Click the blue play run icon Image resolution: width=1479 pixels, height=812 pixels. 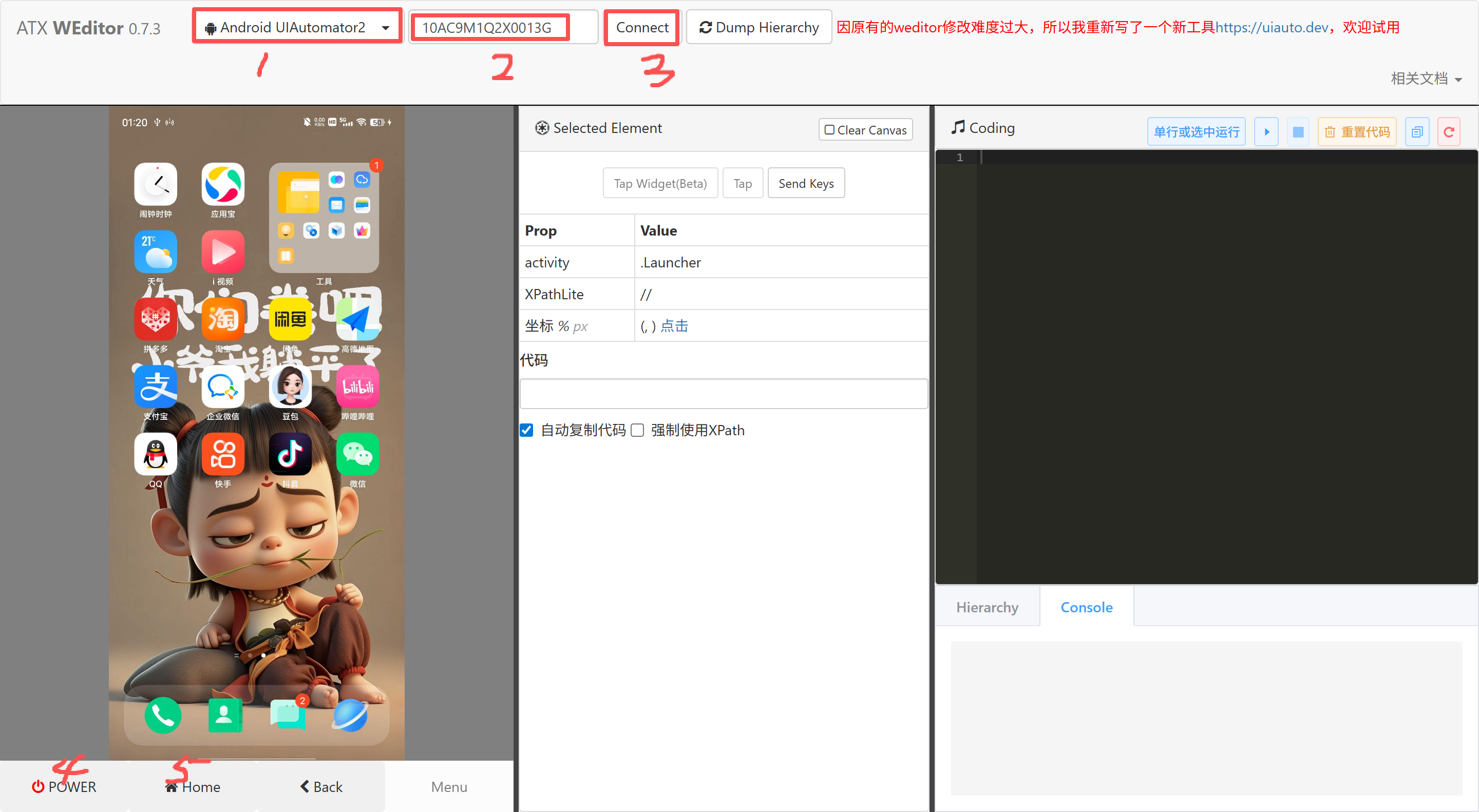(1266, 131)
